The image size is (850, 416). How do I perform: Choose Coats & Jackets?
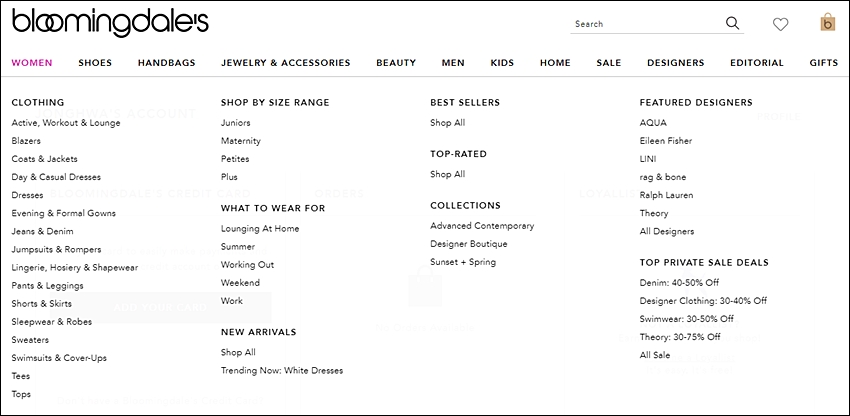click(x=44, y=159)
